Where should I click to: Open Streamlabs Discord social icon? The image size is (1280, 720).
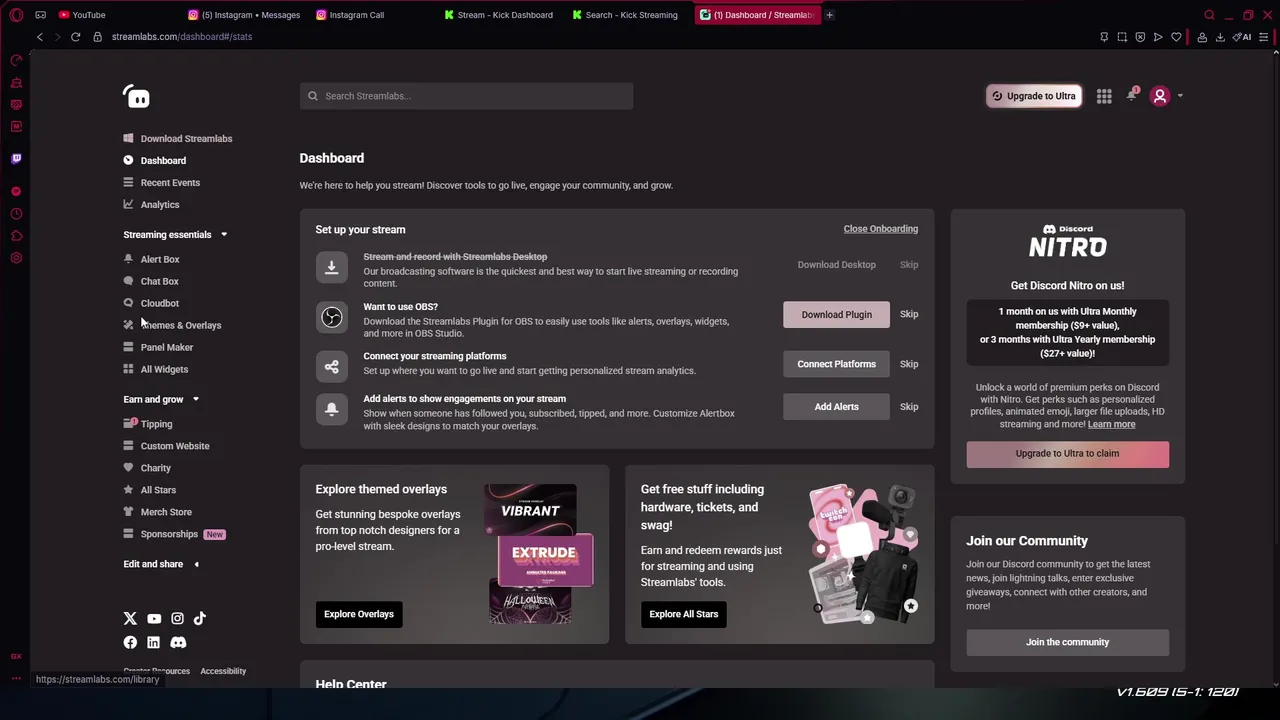[178, 642]
